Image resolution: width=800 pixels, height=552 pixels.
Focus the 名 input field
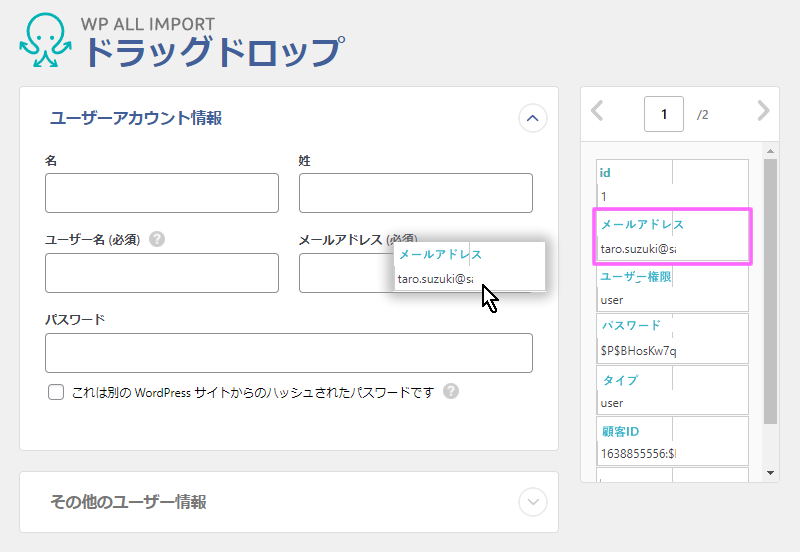pyautogui.click(x=162, y=193)
